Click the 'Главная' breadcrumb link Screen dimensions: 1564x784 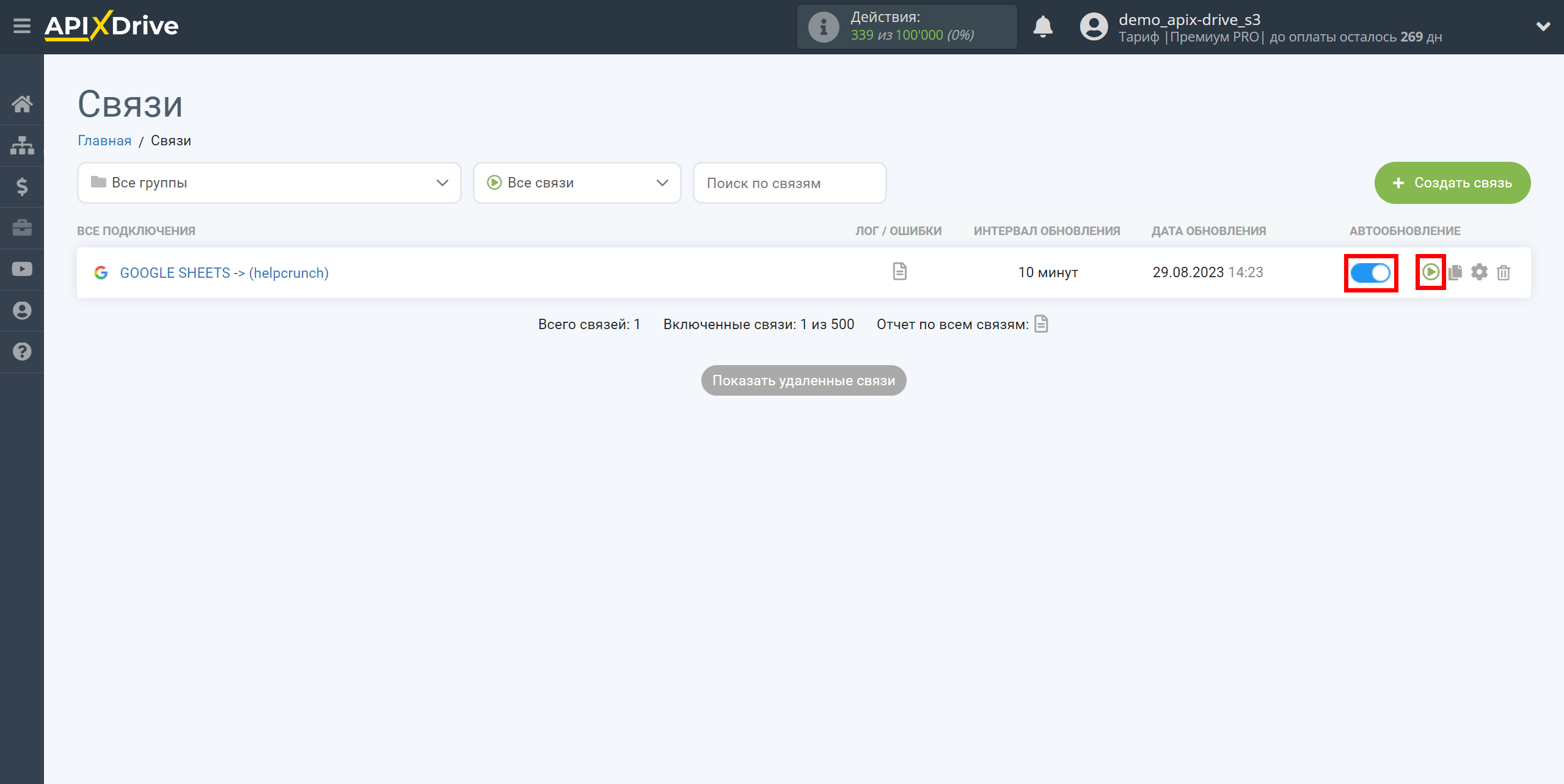[x=104, y=140]
